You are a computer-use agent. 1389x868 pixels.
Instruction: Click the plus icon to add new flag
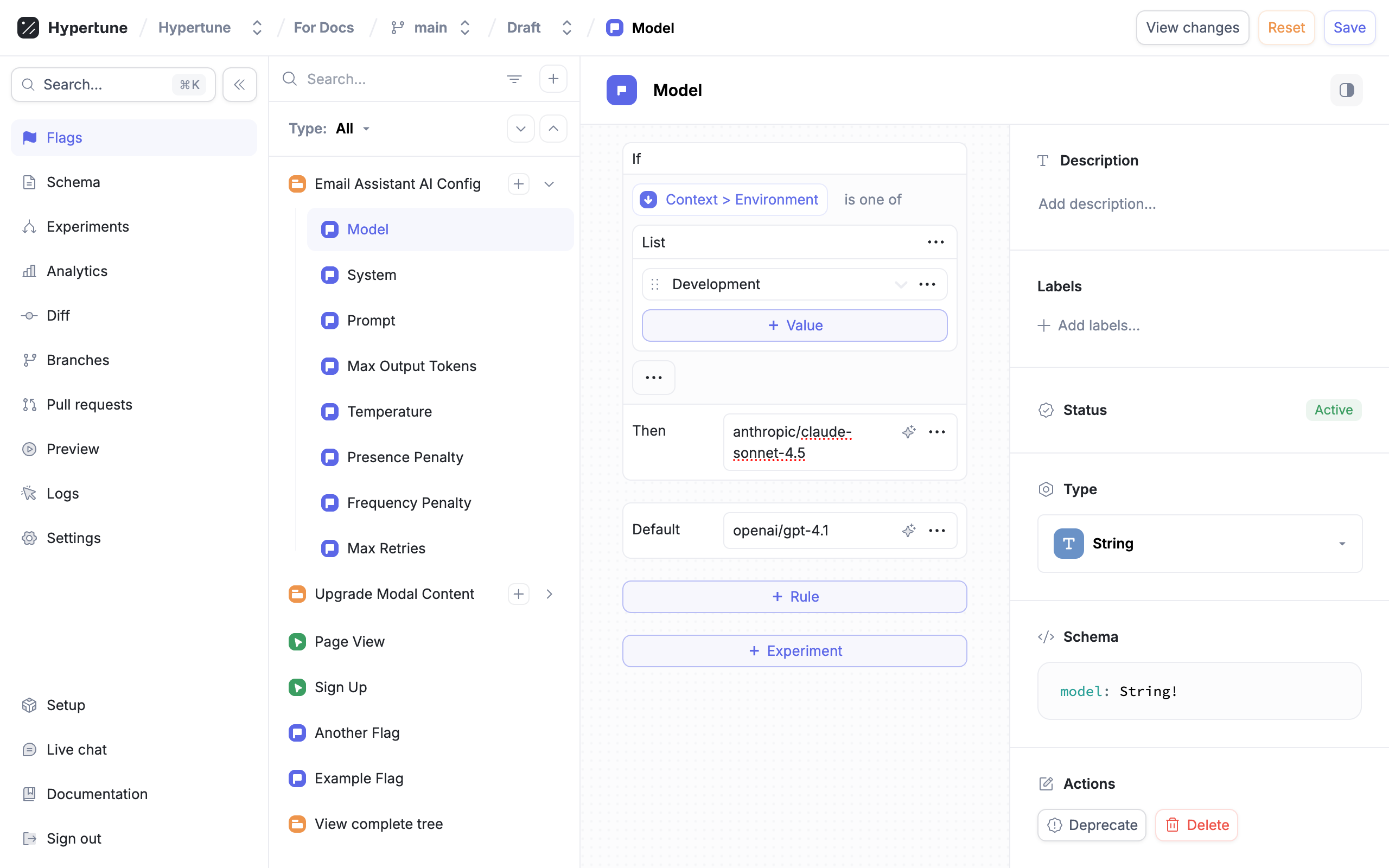click(553, 79)
